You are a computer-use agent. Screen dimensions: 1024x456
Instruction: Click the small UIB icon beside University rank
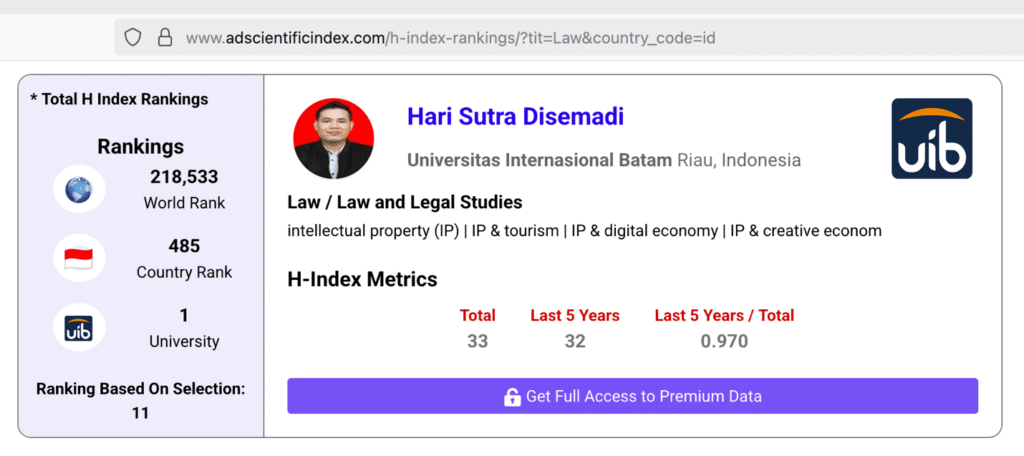(79, 329)
